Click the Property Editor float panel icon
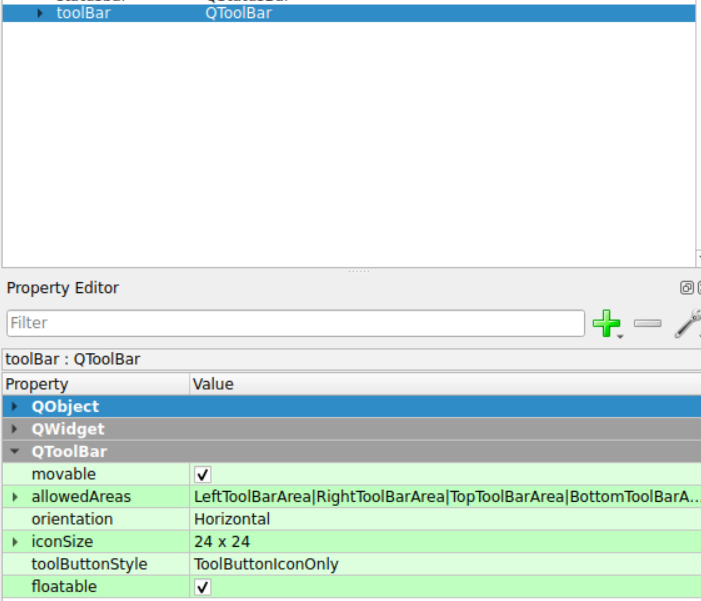The width and height of the screenshot is (701, 601). 687,288
